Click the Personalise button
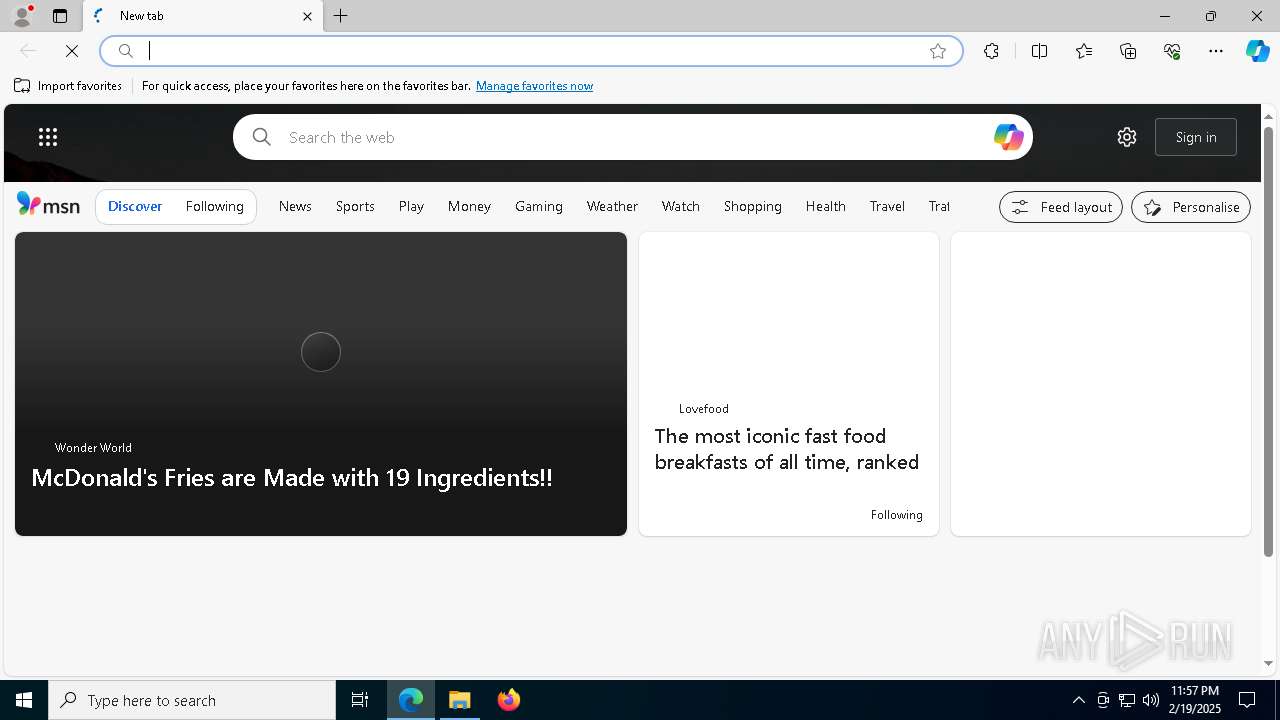The image size is (1280, 720). (x=1191, y=207)
